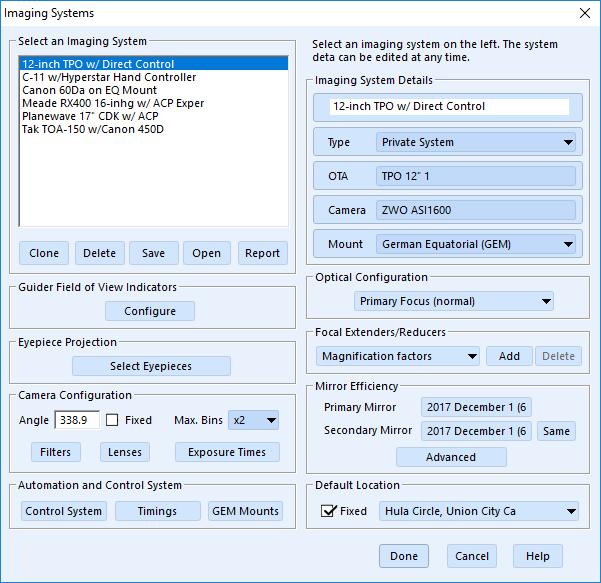Select Tak TOA-150 w/Canon 450D
601x583 pixels.
coord(154,129)
